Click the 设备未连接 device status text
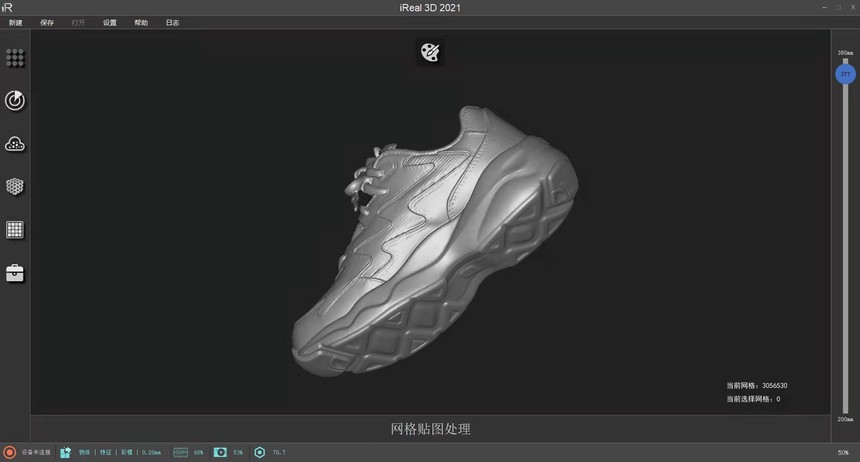This screenshot has height=462, width=860. point(36,452)
